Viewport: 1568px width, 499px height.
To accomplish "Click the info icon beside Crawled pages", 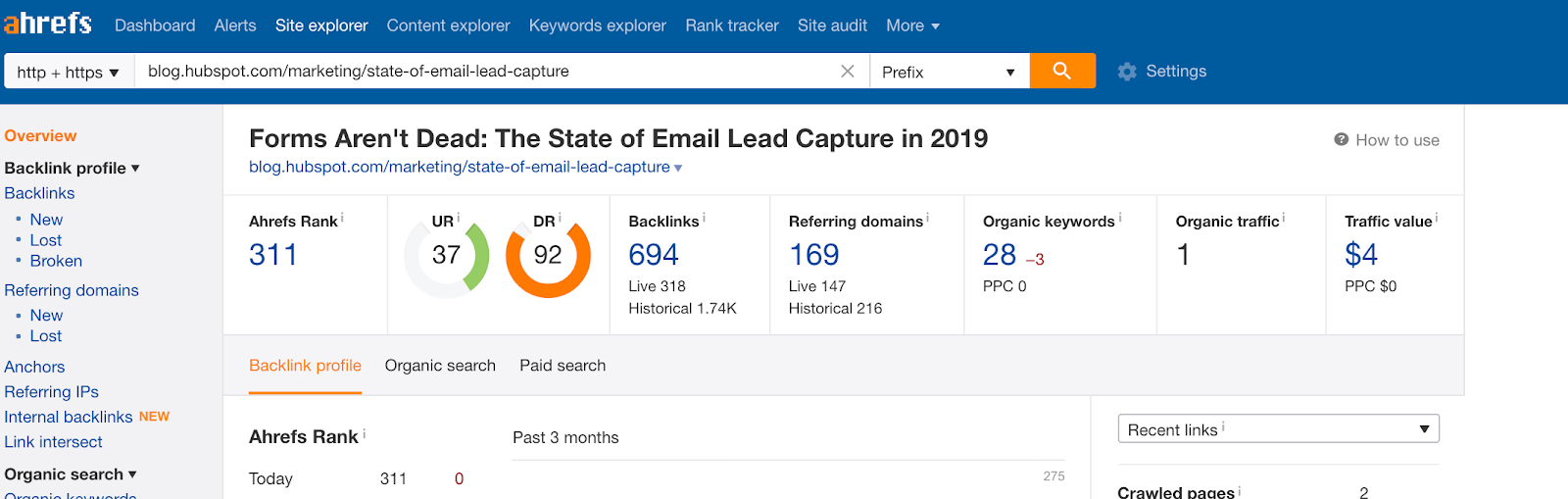I will pyautogui.click(x=1239, y=489).
